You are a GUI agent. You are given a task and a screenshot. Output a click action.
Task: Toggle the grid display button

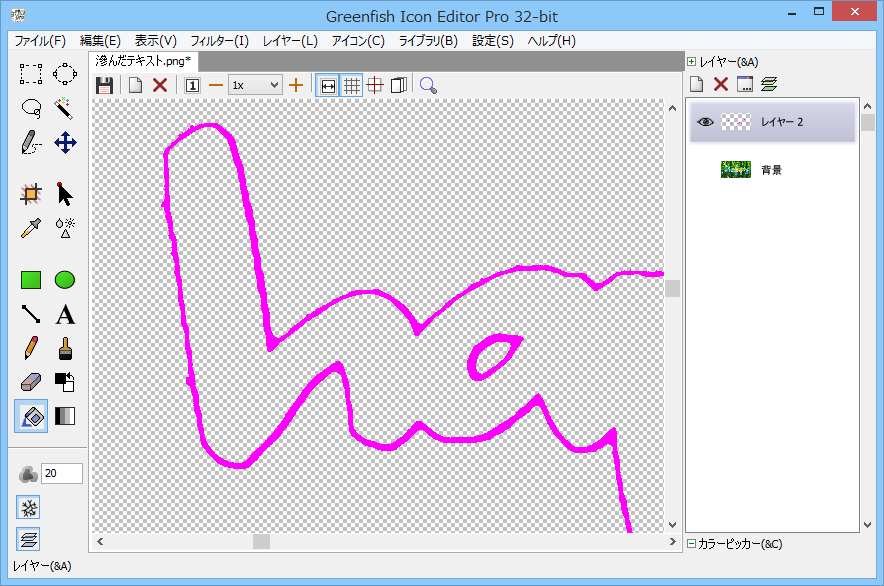click(352, 85)
